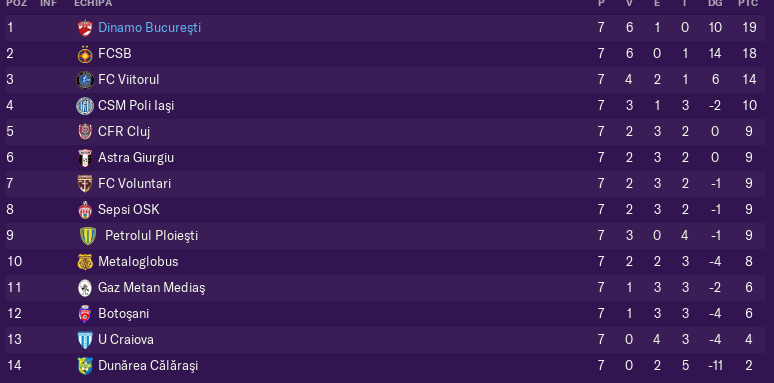This screenshot has width=774, height=383.
Task: Click the Petrolul Ploiești yellow shield crest
Action: (88, 236)
